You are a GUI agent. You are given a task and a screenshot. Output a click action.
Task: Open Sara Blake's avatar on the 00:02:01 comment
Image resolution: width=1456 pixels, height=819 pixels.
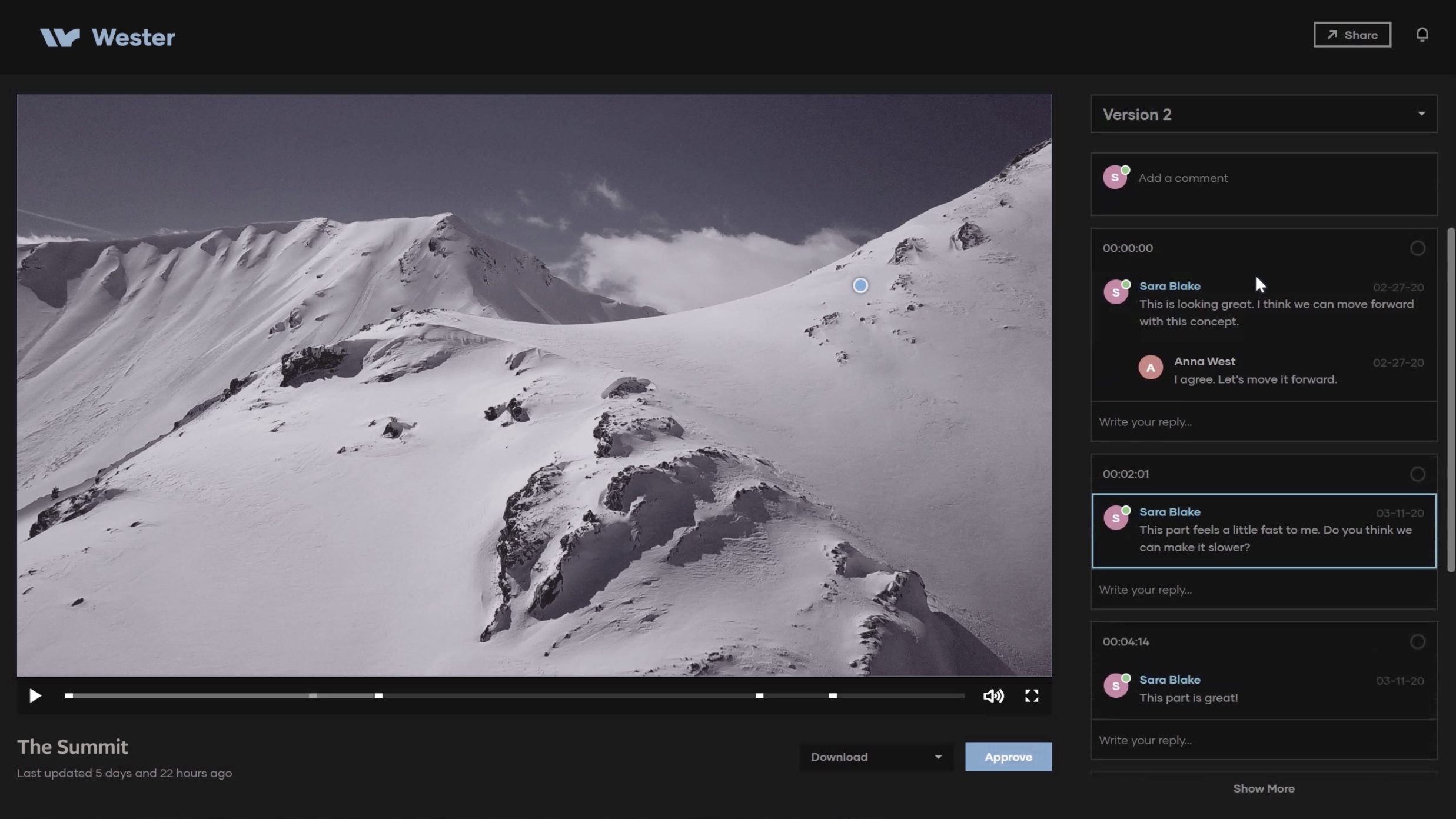[x=1116, y=517]
